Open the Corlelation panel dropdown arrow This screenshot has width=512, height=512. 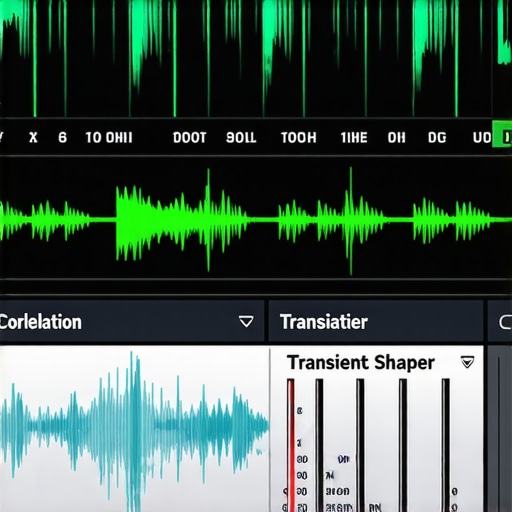point(246,322)
